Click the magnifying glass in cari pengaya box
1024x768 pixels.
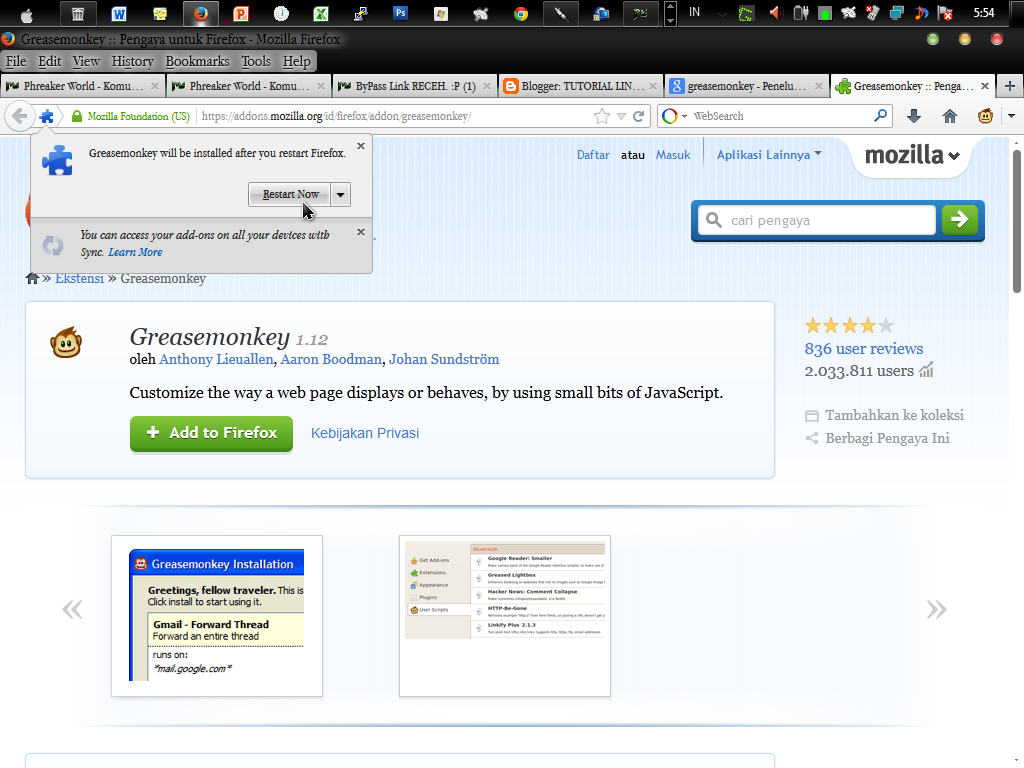(x=713, y=219)
